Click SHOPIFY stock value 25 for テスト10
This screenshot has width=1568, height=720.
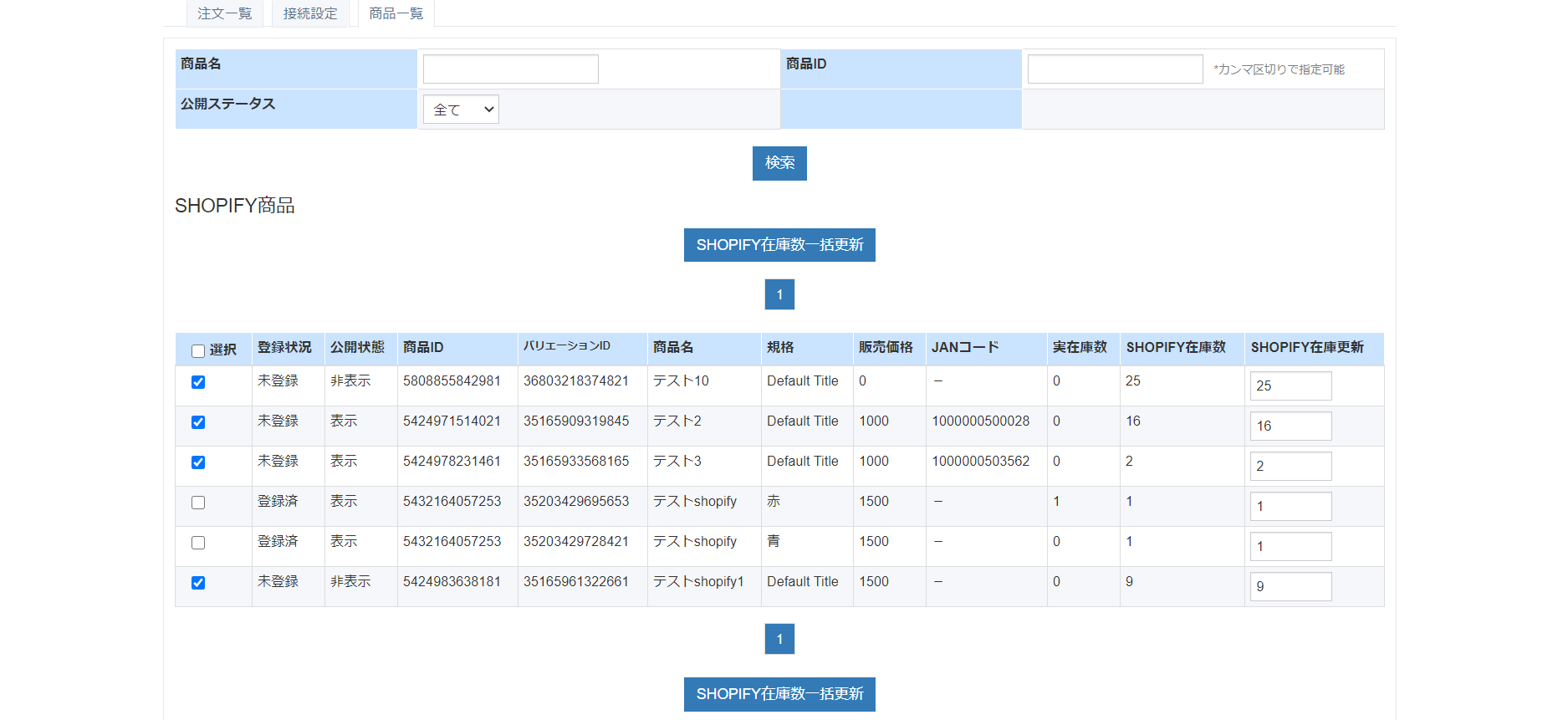pos(1133,380)
